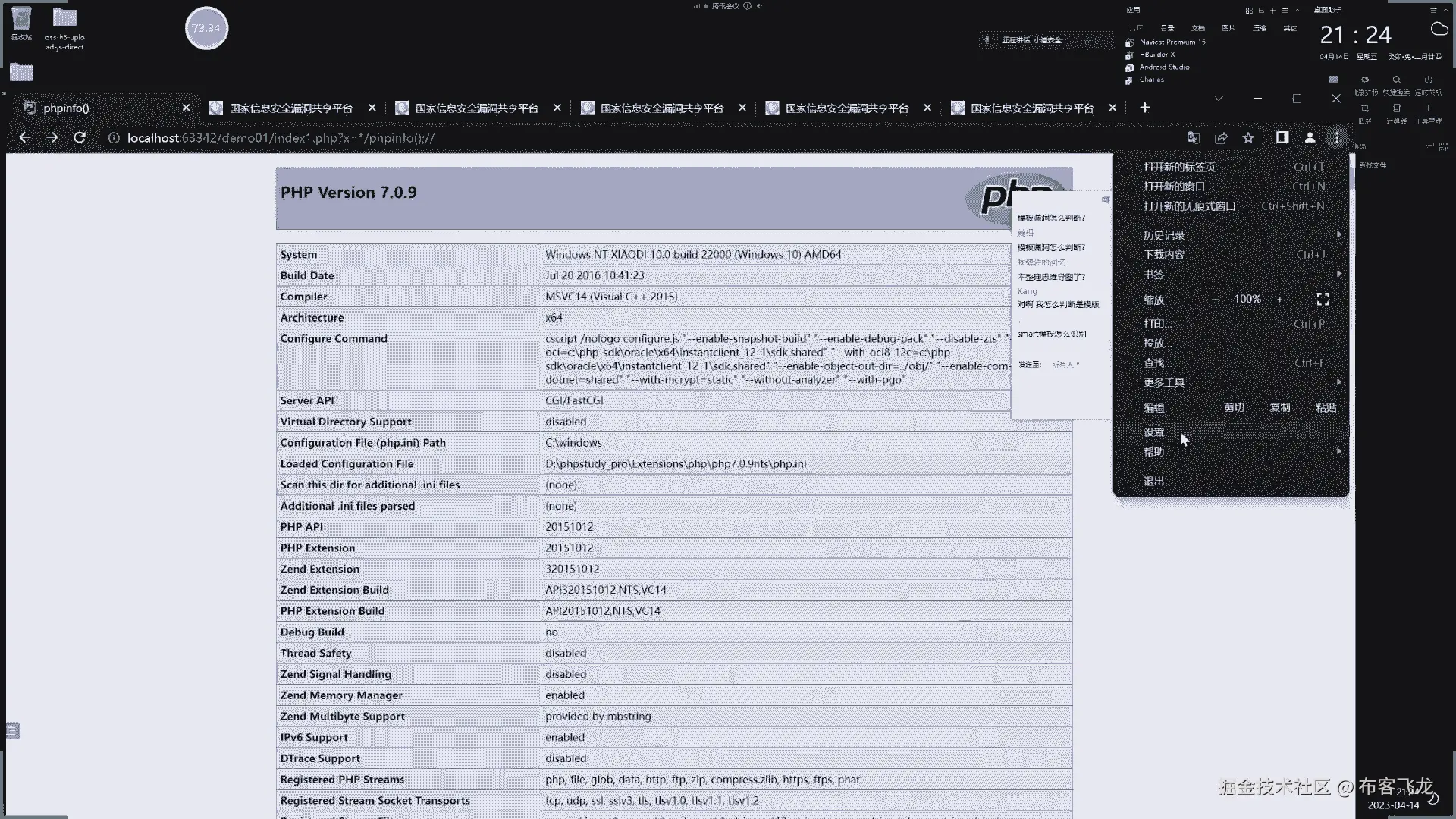Open a new tab with the plus button

1144,108
